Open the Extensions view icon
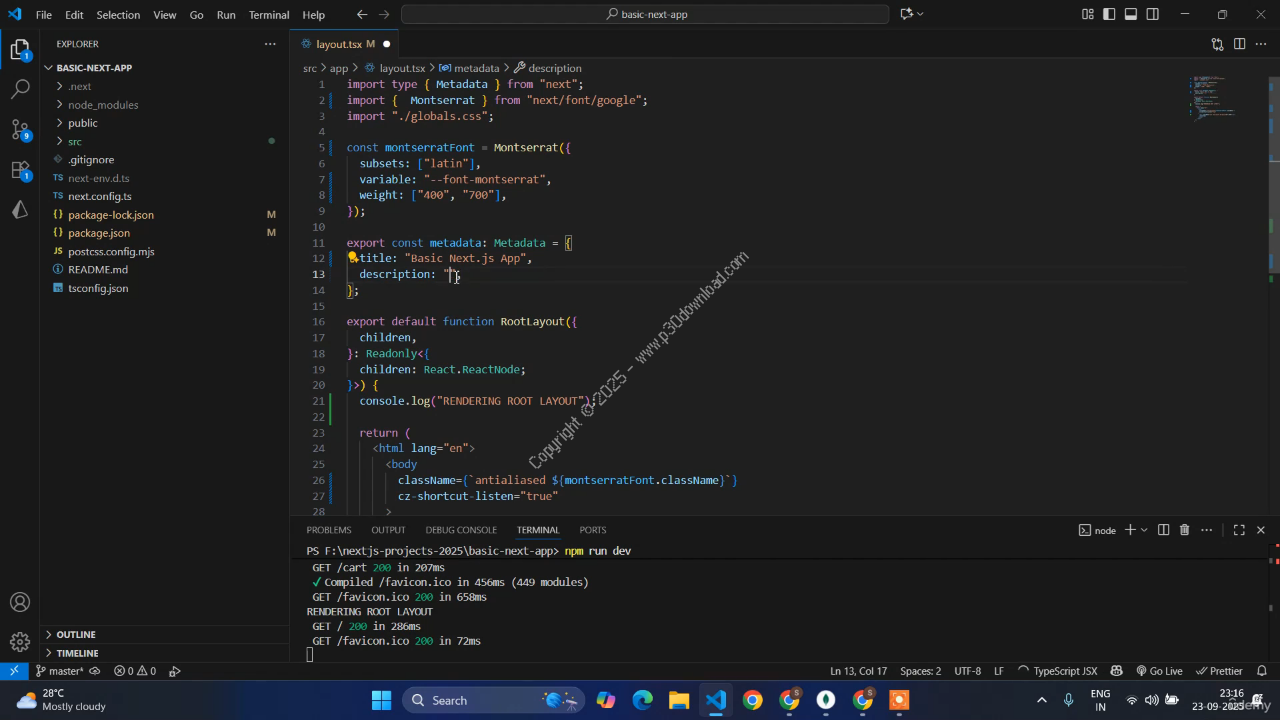This screenshot has height=720, width=1280. click(x=20, y=170)
